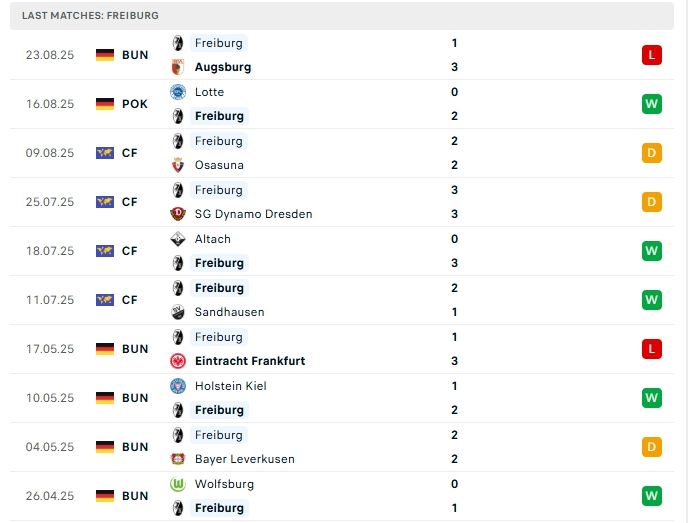Click the Osasuna club crest
Viewport: 688px width, 523px height.
point(178,165)
